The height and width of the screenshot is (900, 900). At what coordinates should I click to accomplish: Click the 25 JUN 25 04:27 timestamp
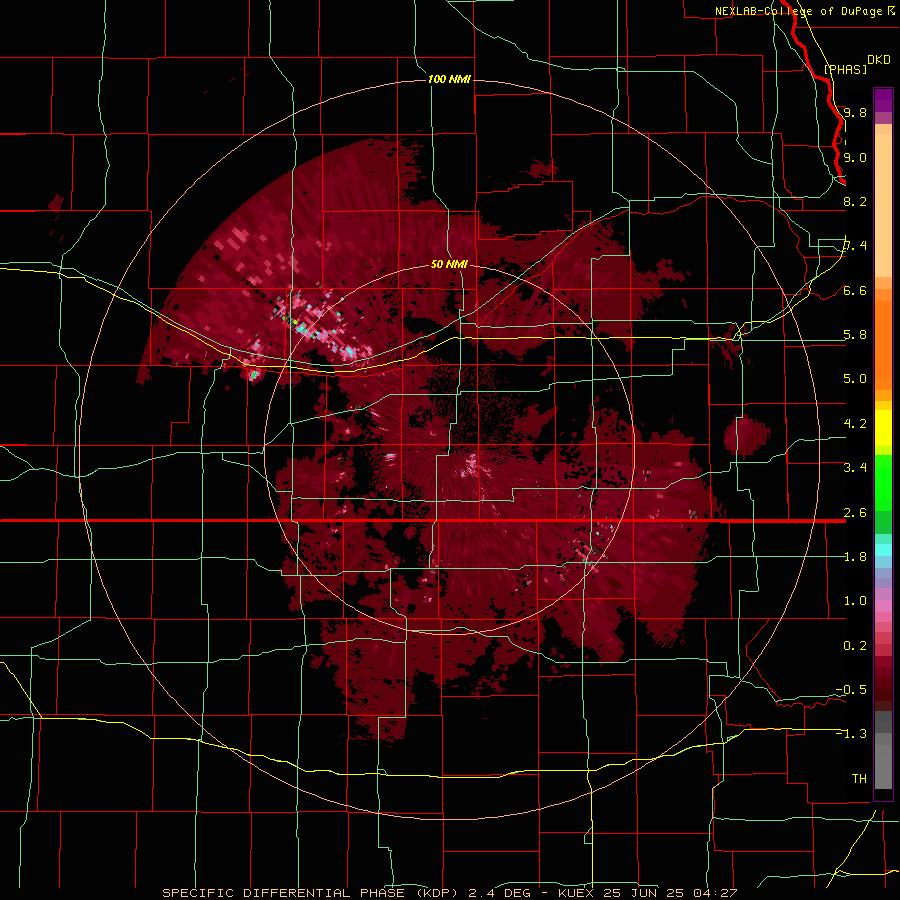(x=670, y=893)
